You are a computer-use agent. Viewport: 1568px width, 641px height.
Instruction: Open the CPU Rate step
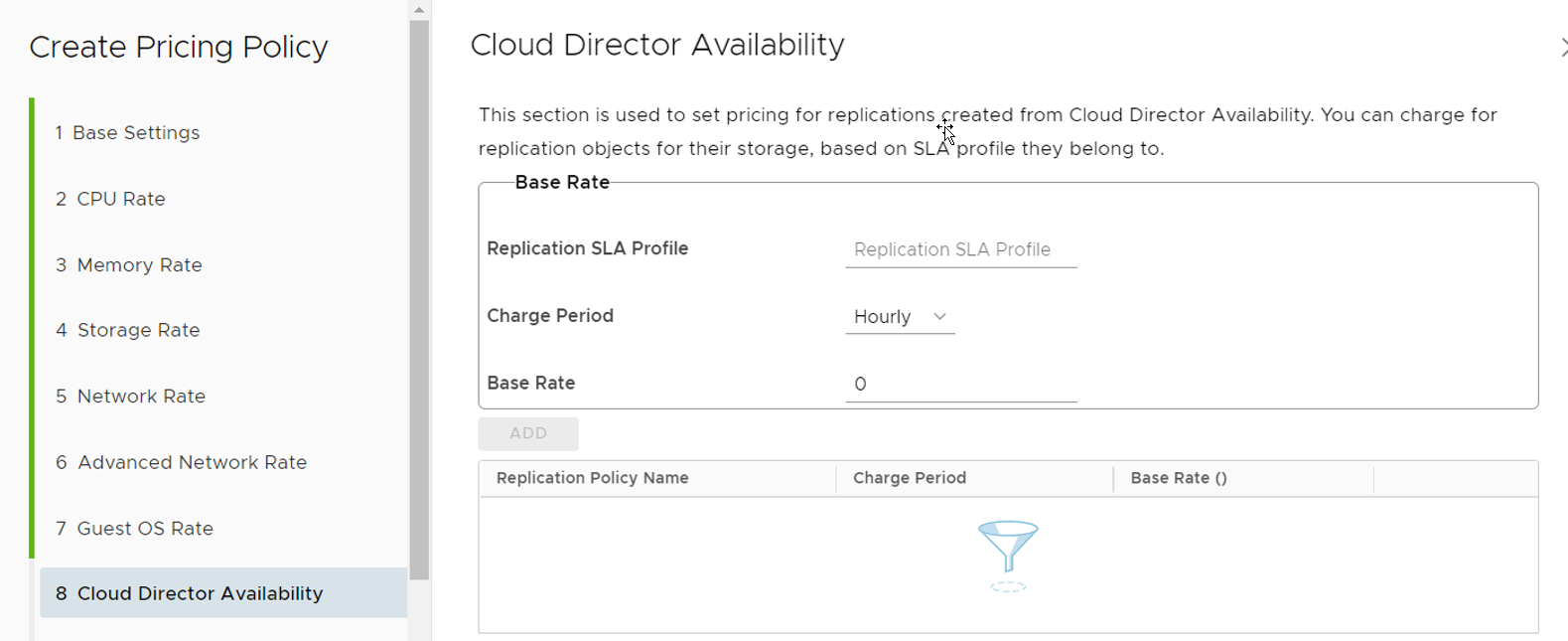tap(121, 199)
